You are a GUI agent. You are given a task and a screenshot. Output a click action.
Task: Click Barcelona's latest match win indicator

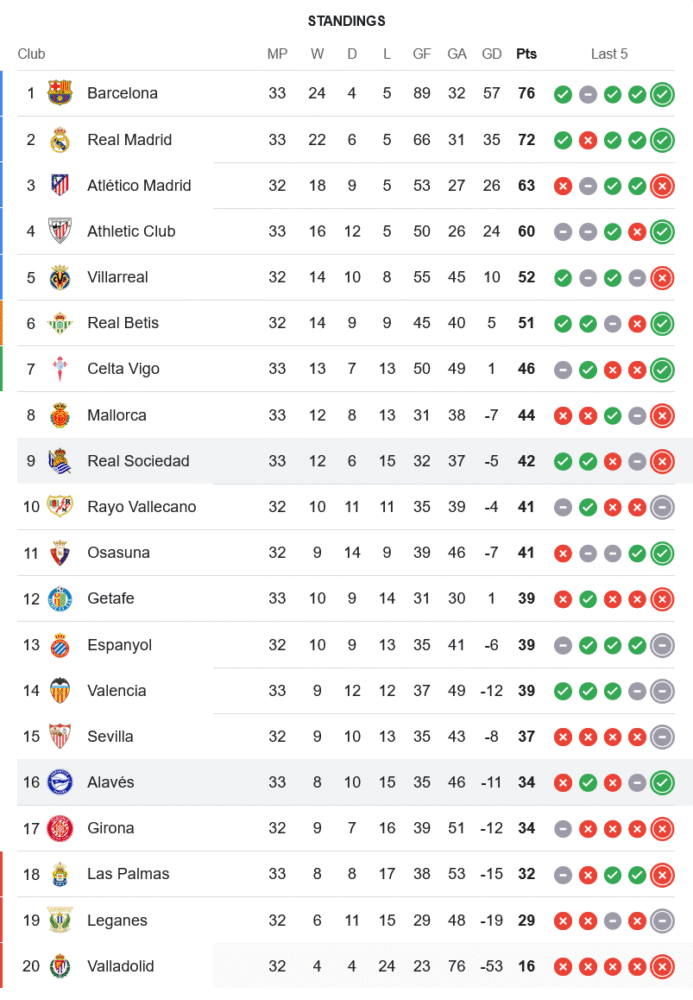[661, 94]
